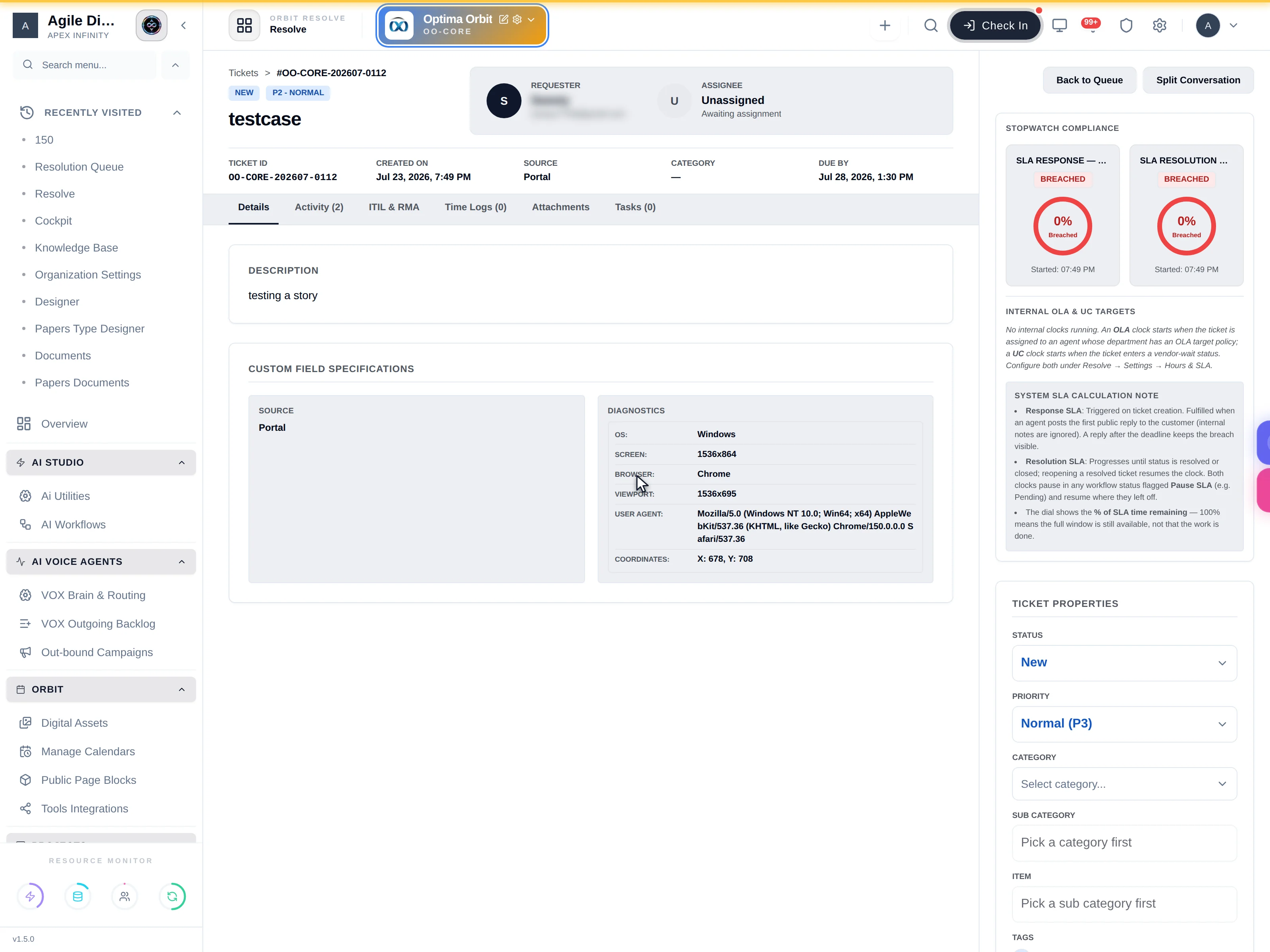
Task: Click Back to Queue
Action: (1089, 81)
